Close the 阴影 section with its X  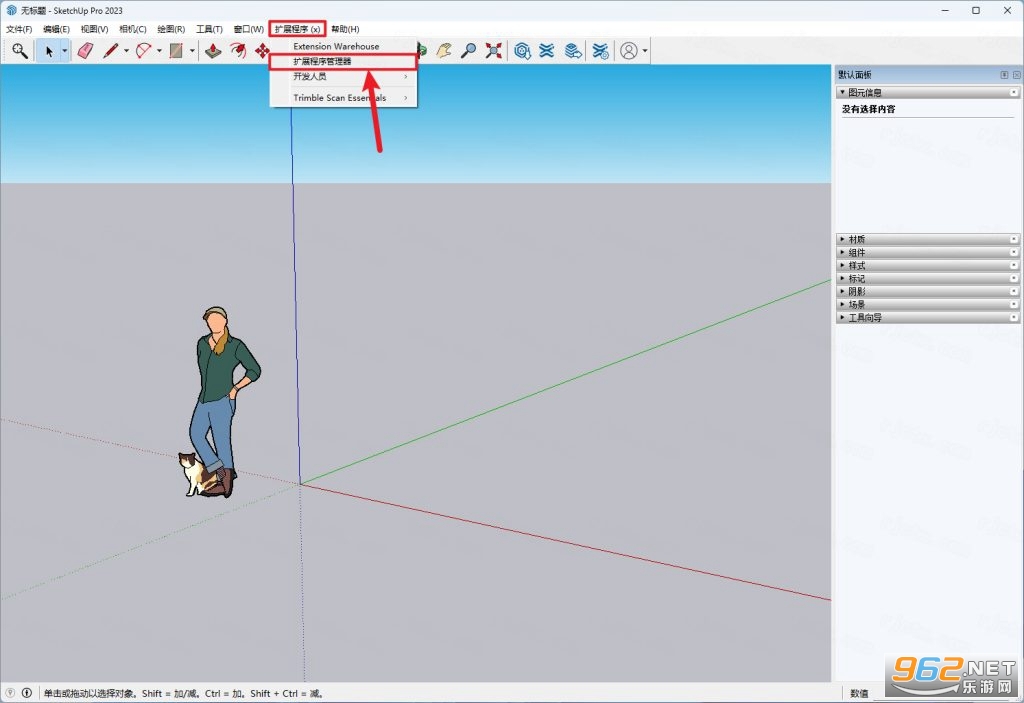1014,291
